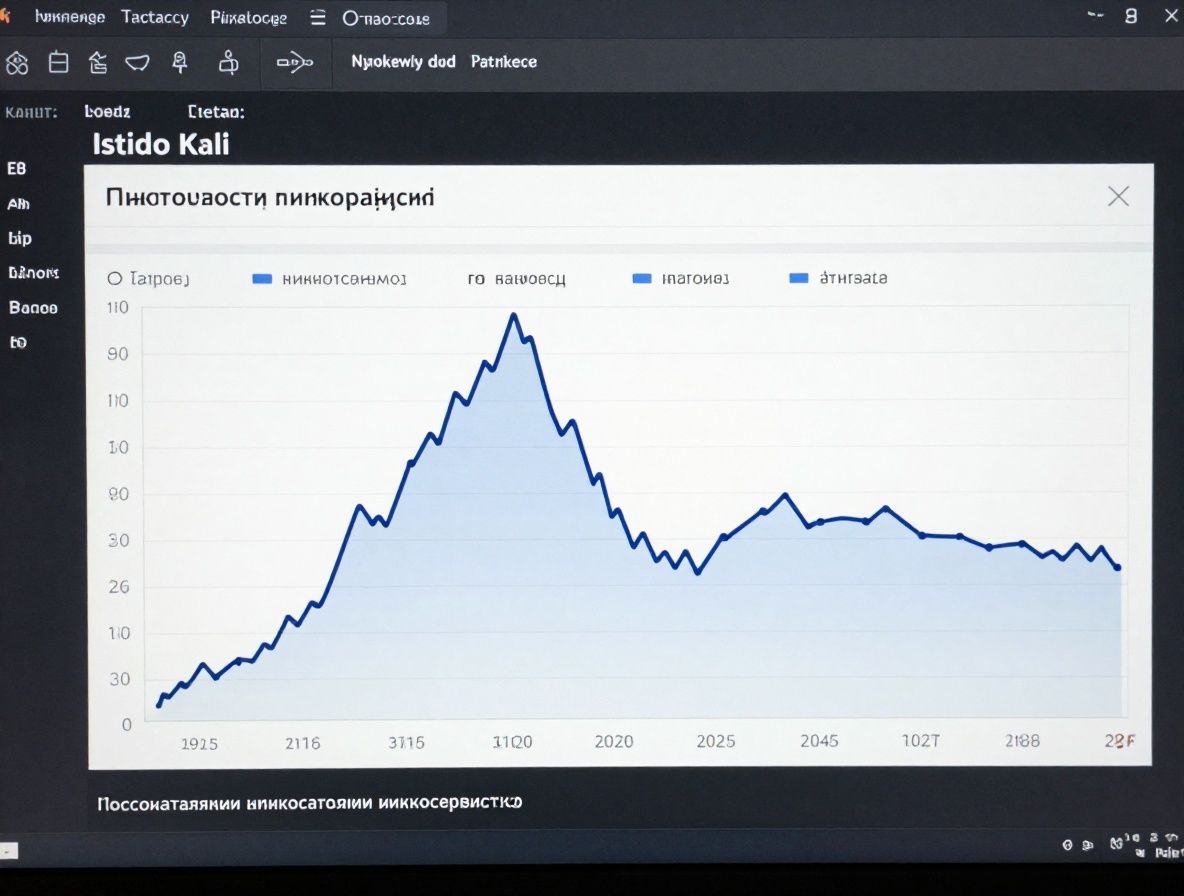
Task: Select the 'Banoe' item in left sidebar
Action: (x=33, y=308)
